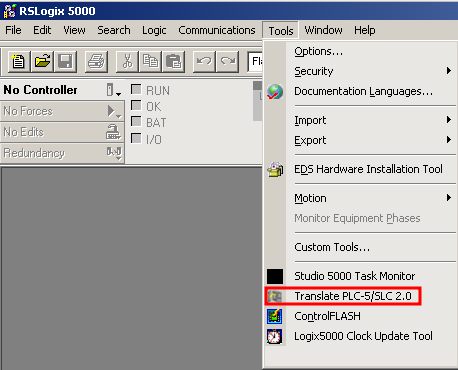
Task: Click controller key switch icon beside No Controller
Action: 113,90
